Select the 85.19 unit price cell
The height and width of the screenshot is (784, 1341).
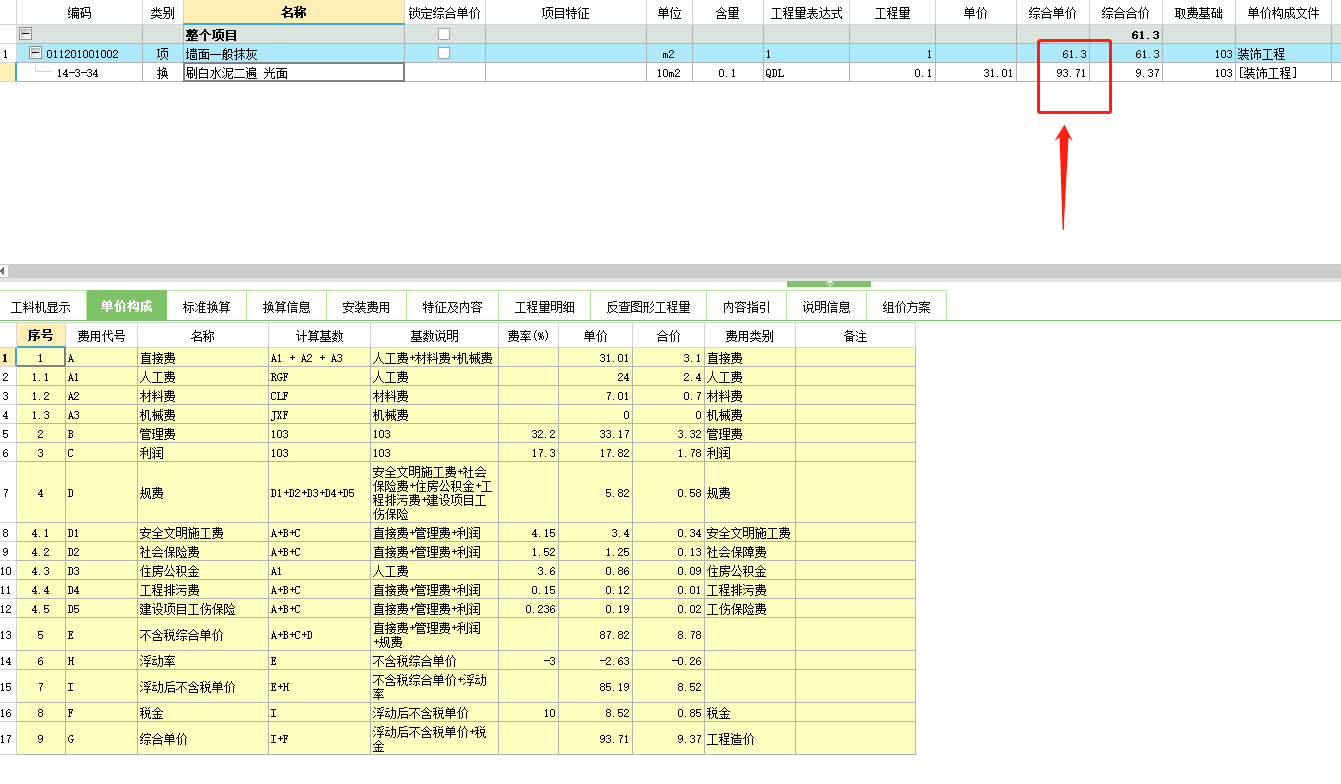(595, 687)
